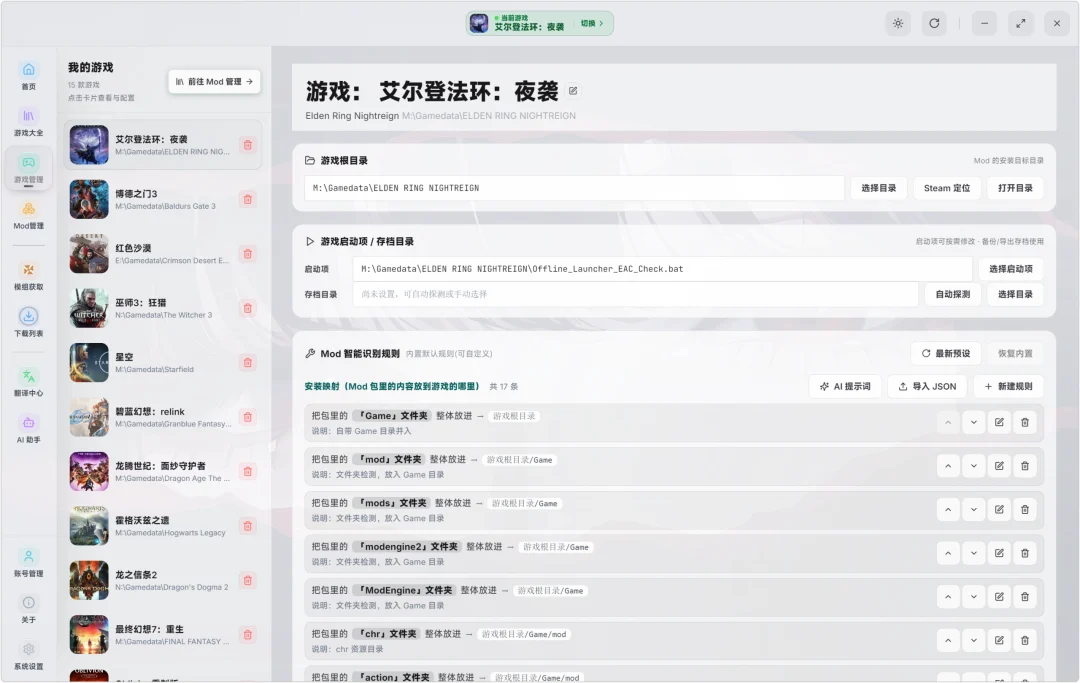Select 龙之信条2 game card

pyautogui.click(x=163, y=580)
